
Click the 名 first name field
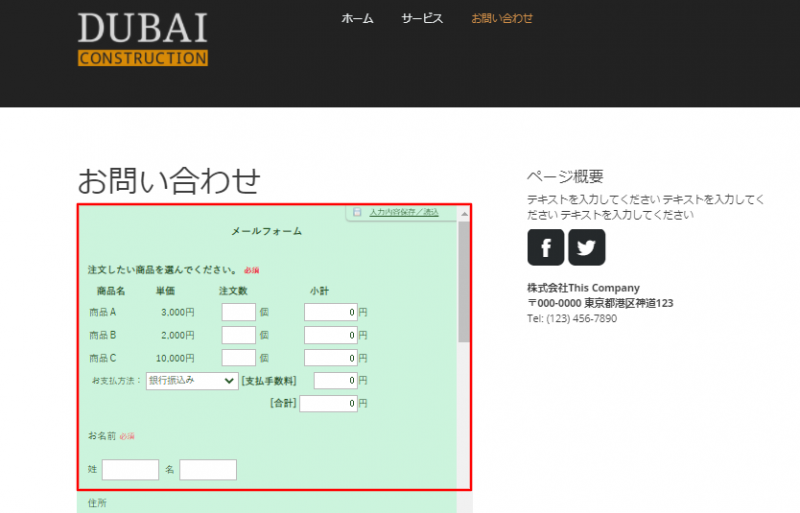click(x=208, y=469)
